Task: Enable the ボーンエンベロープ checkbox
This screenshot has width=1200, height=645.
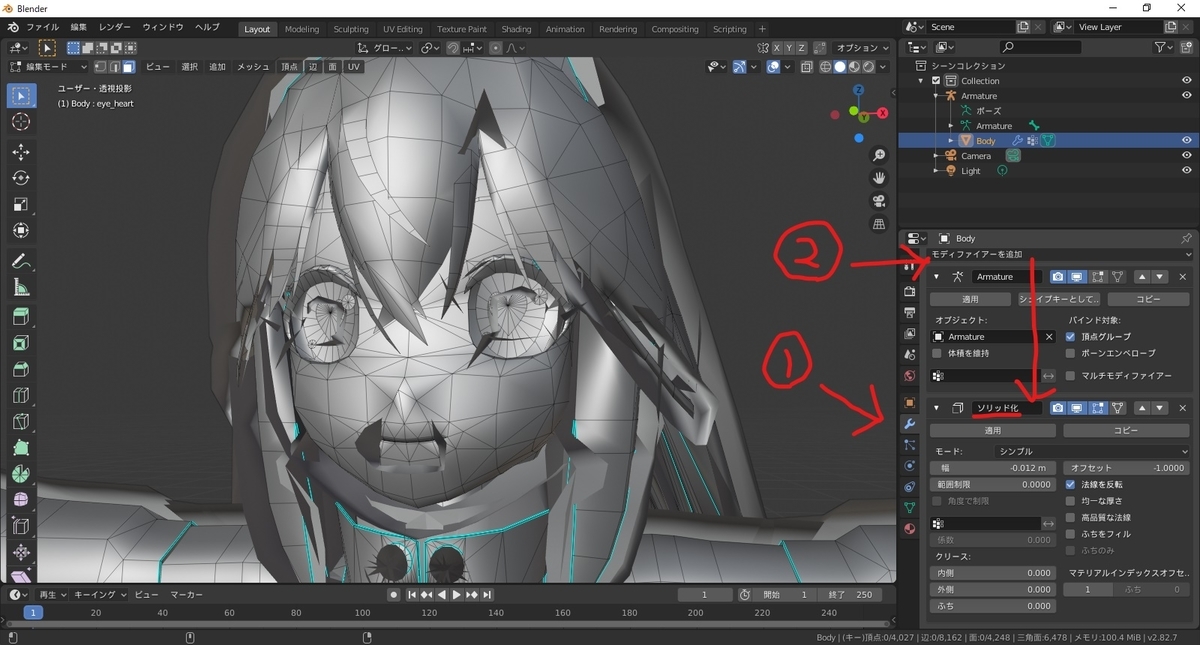Action: click(1071, 353)
